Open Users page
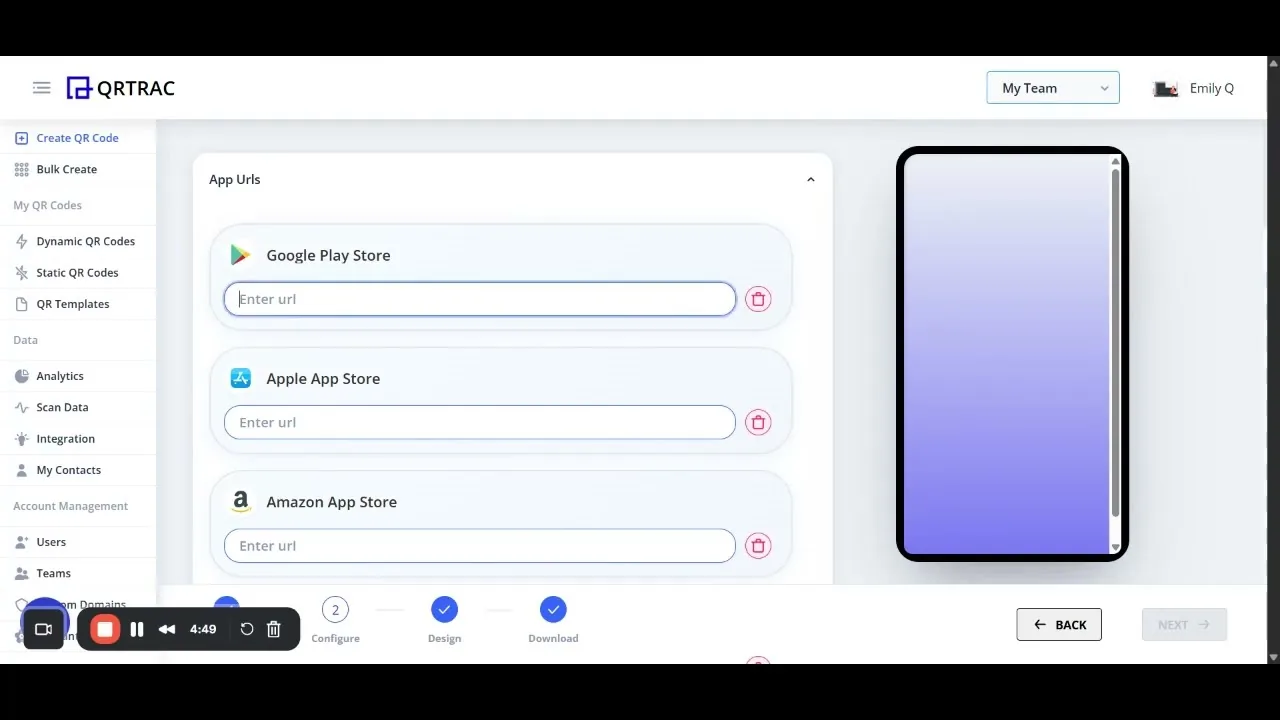Viewport: 1280px width, 720px height. pyautogui.click(x=51, y=542)
